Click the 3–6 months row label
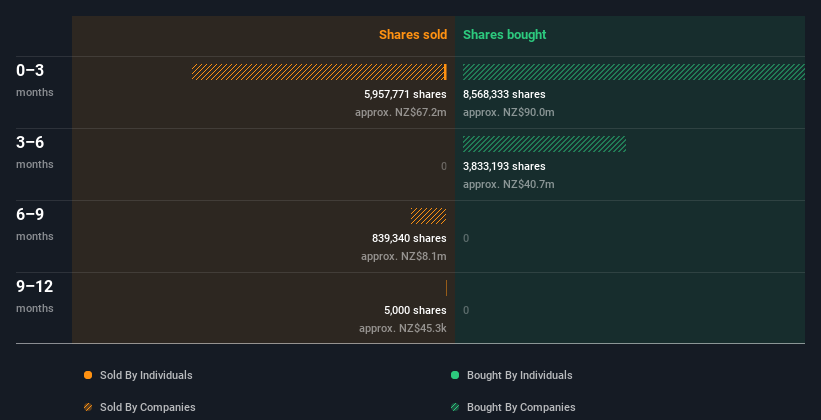Viewport: 821px width, 420px height. (35, 152)
